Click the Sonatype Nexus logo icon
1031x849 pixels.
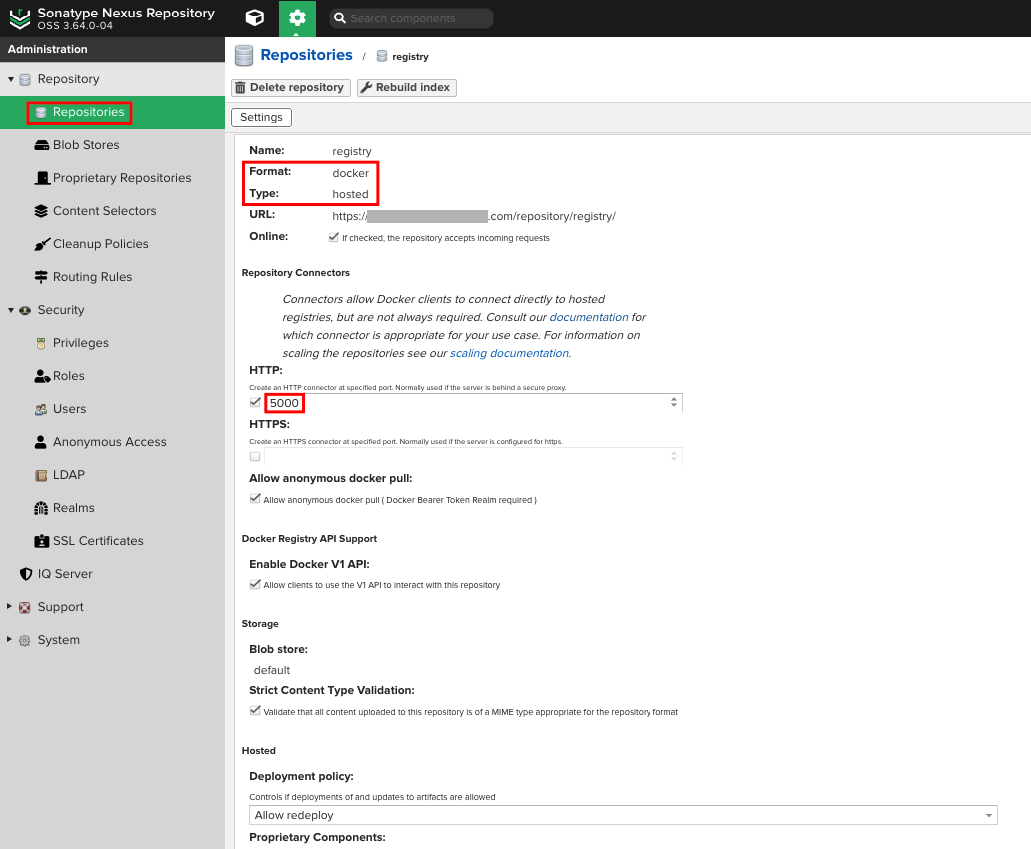(x=20, y=18)
